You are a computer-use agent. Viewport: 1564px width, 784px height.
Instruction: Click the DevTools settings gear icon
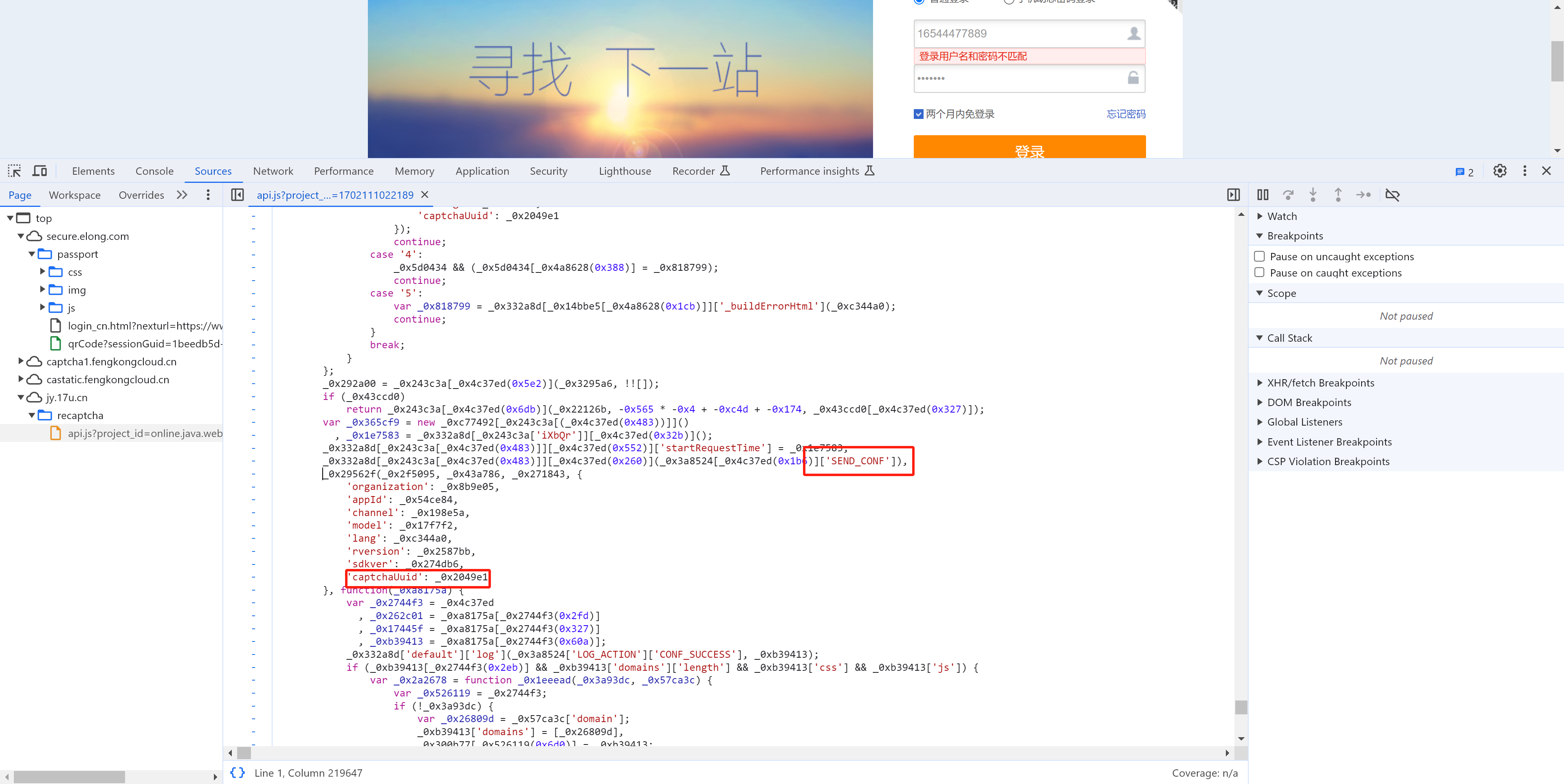(1499, 171)
